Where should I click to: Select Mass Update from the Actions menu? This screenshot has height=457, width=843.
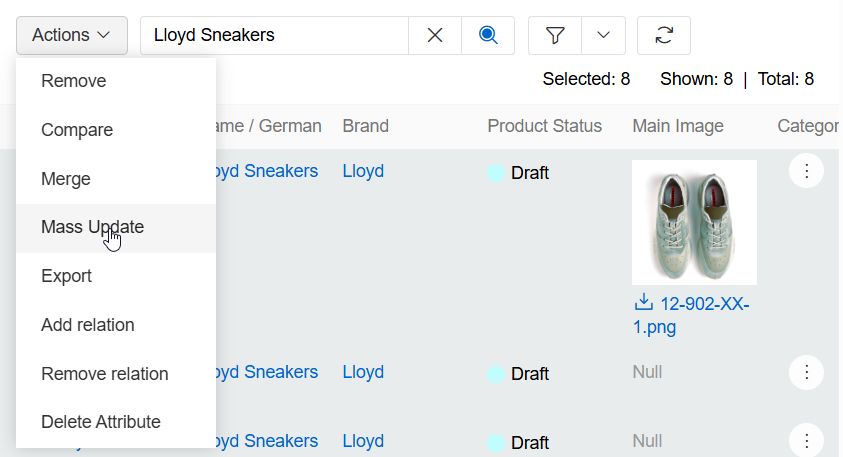(92, 227)
